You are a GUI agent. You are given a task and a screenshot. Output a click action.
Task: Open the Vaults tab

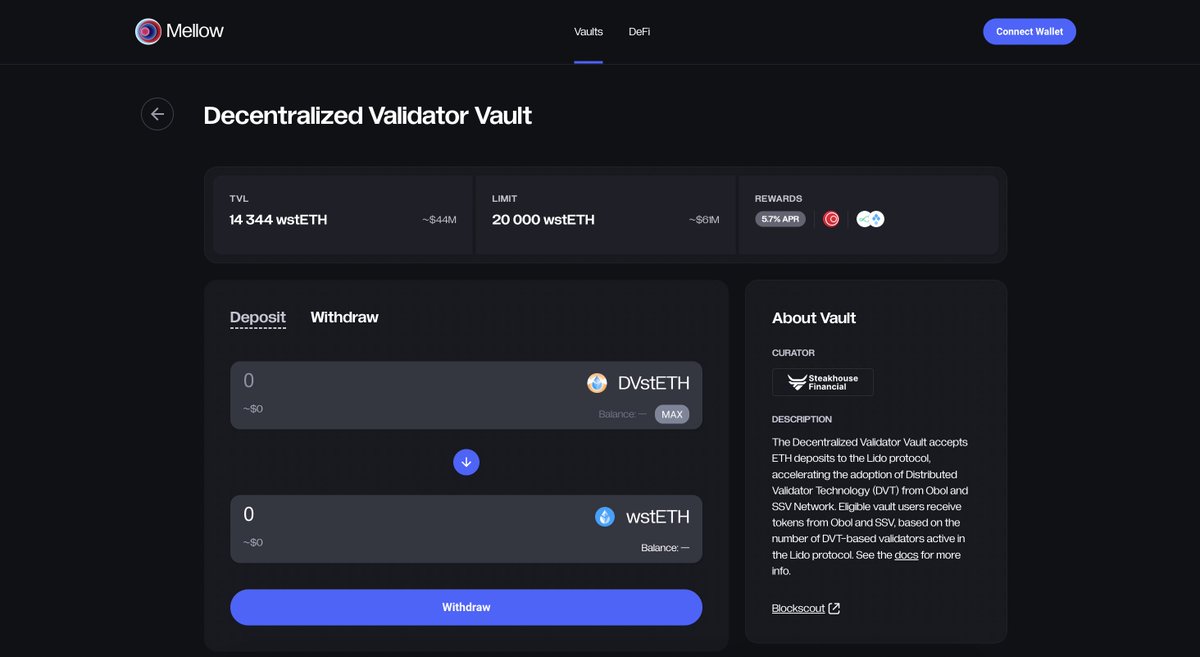pos(588,32)
